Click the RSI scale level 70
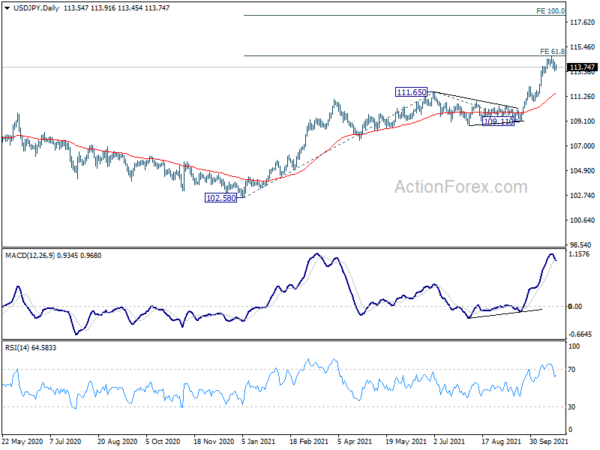Viewport: 600px width, 450px height. click(572, 370)
